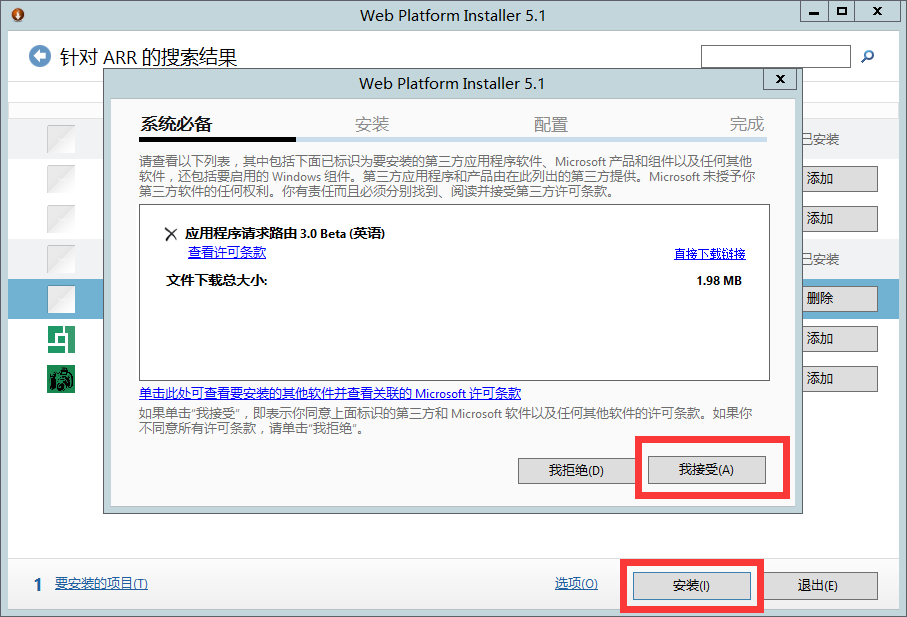Click the title bar app icon
The height and width of the screenshot is (617, 907).
[x=17, y=14]
